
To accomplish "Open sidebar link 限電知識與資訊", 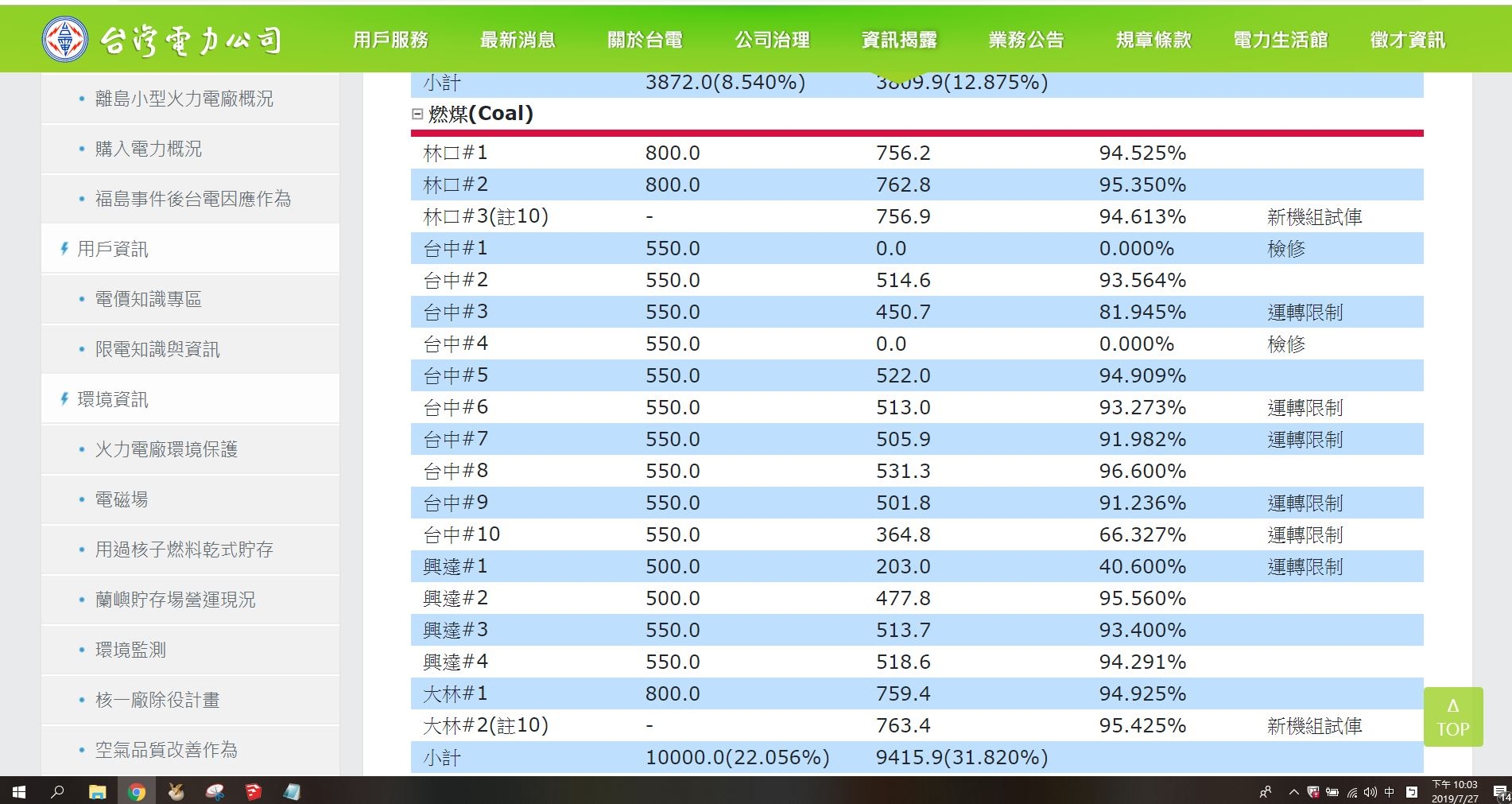I will (x=157, y=349).
